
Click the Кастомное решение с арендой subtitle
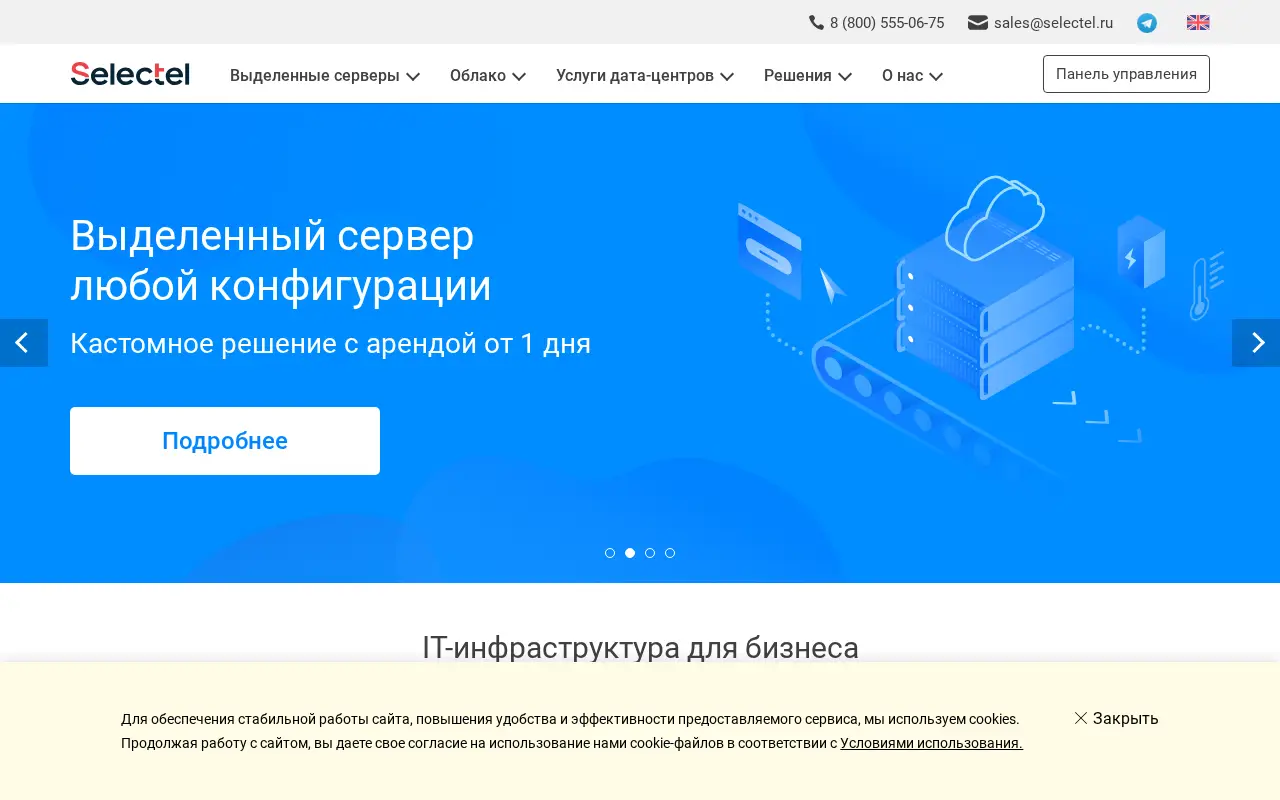(330, 343)
